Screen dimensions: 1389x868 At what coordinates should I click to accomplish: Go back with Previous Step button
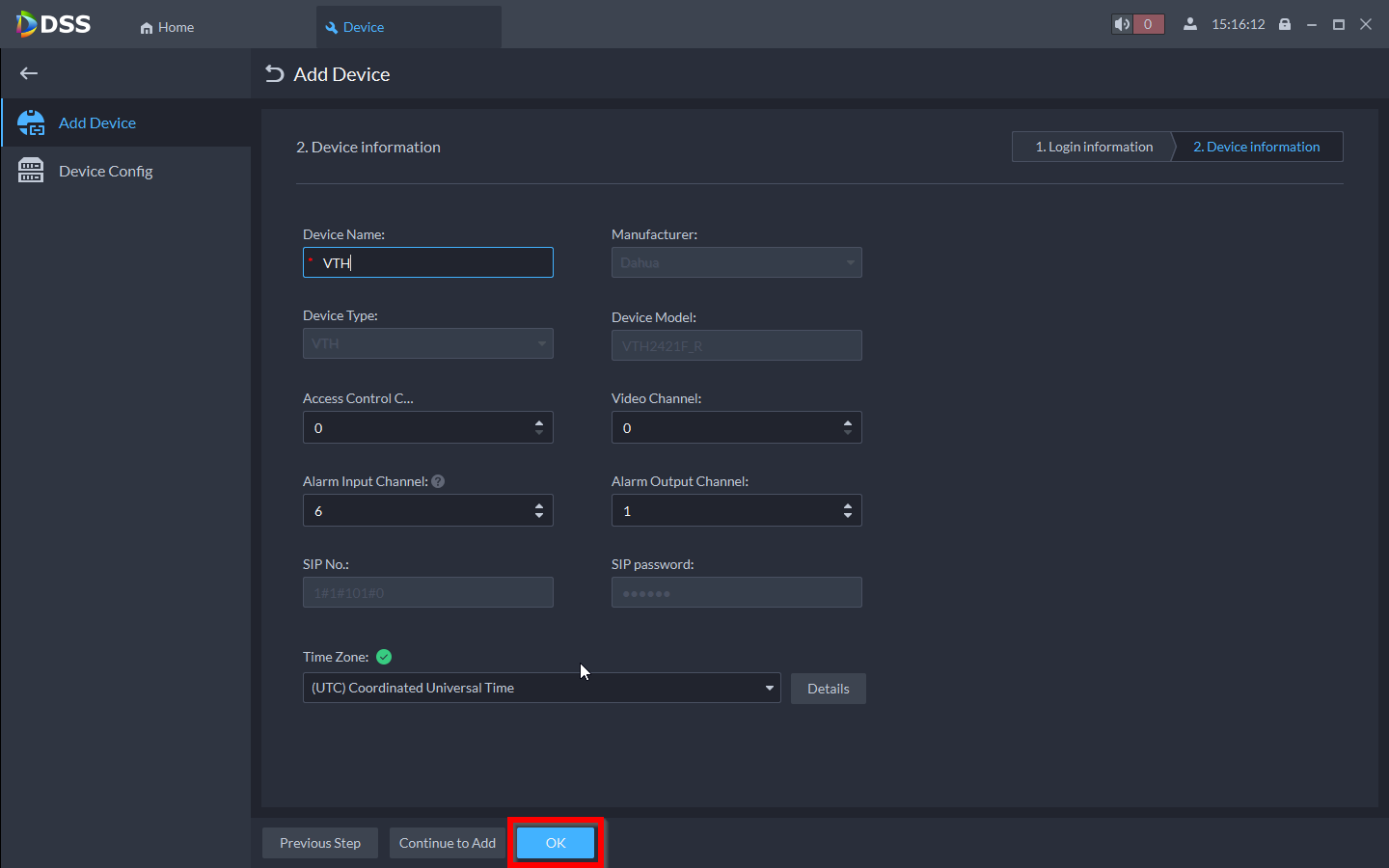(x=320, y=843)
